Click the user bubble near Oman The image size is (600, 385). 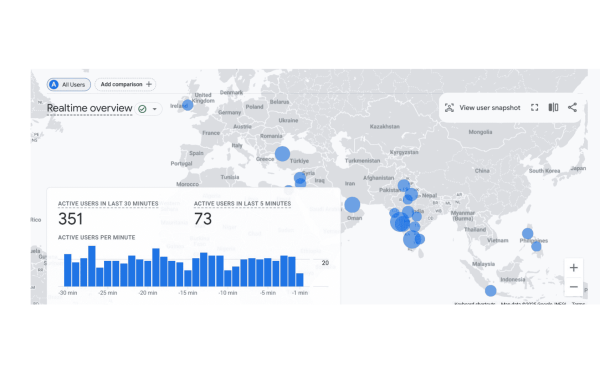[x=352, y=205]
